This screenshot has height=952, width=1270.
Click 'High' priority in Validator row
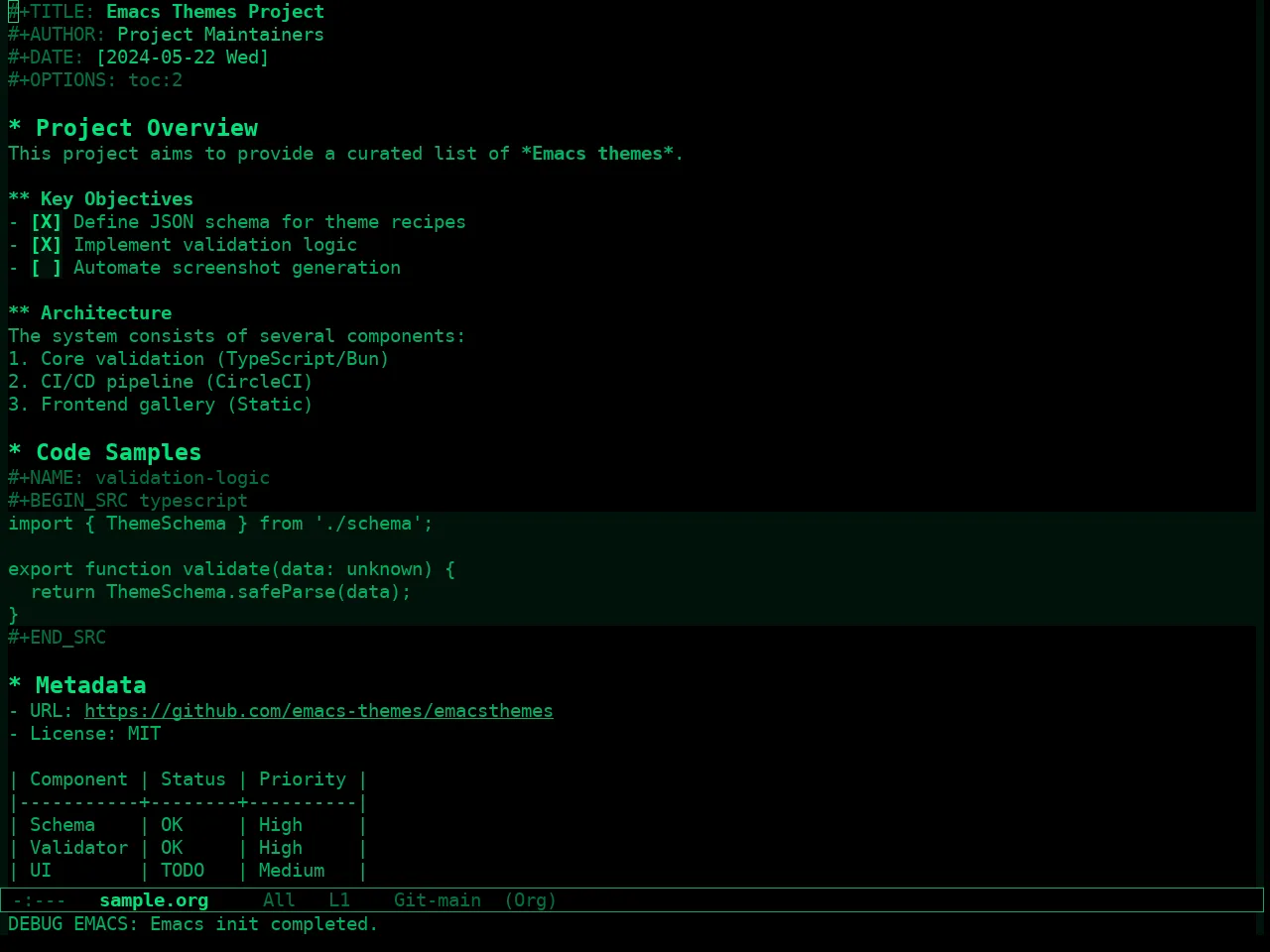[x=281, y=848]
